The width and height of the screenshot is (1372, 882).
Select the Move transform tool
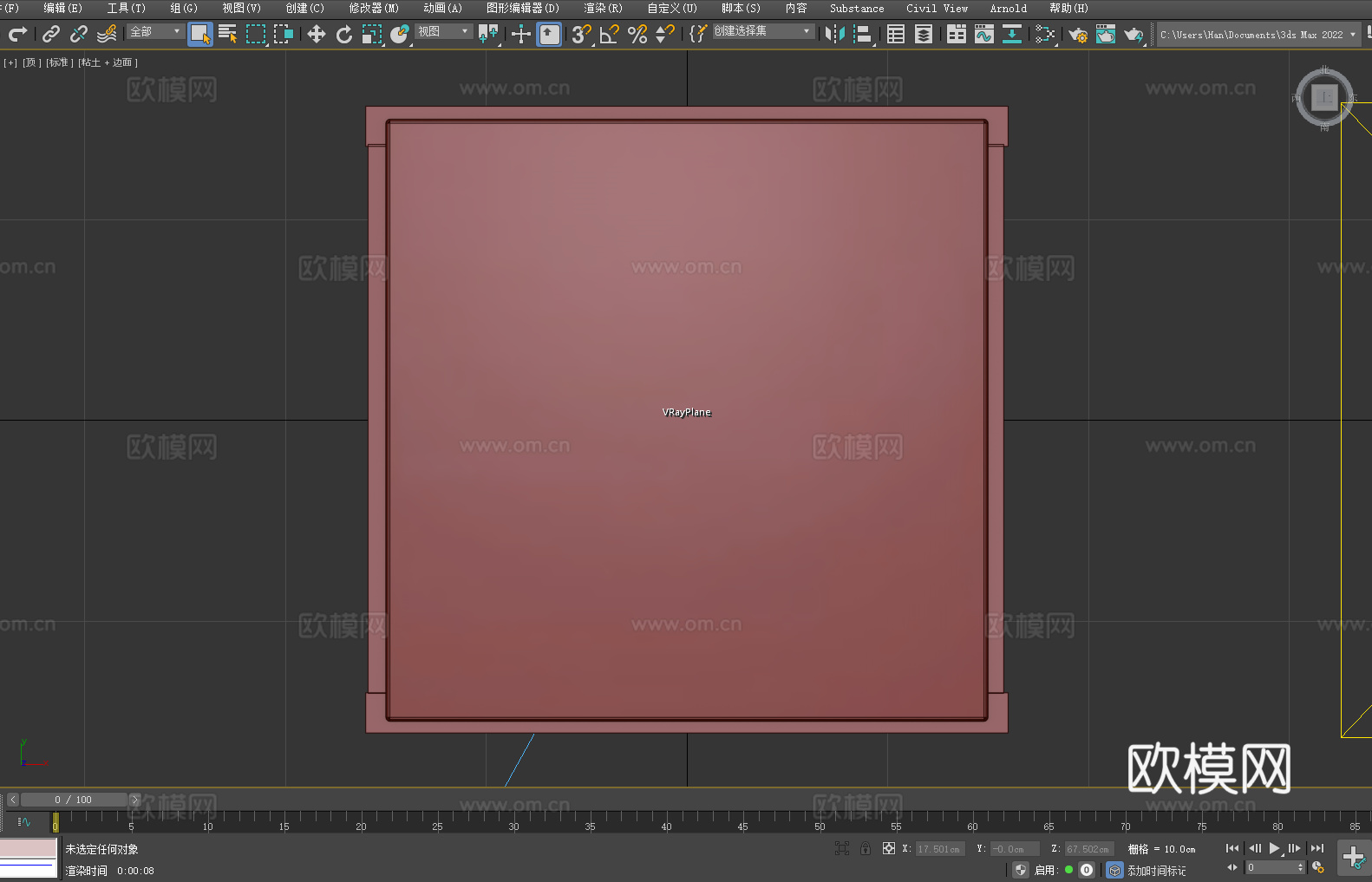tap(317, 34)
